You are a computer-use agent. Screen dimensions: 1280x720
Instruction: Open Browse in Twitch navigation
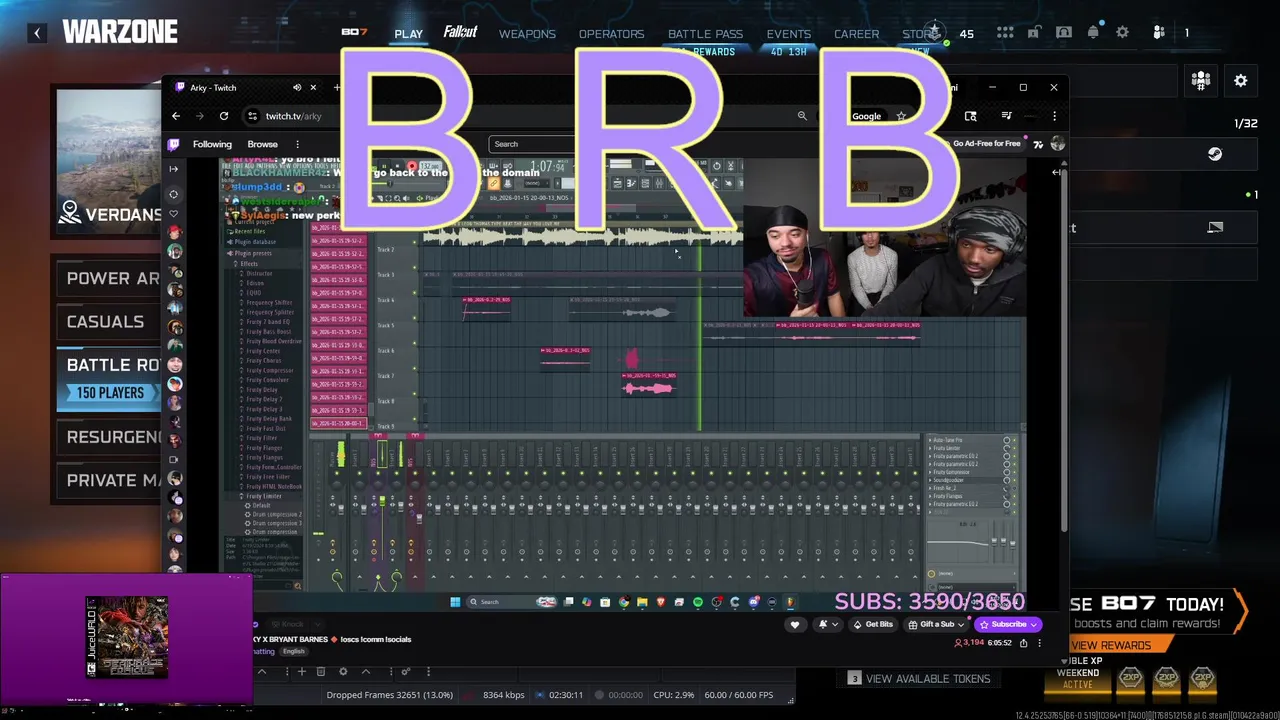point(262,144)
